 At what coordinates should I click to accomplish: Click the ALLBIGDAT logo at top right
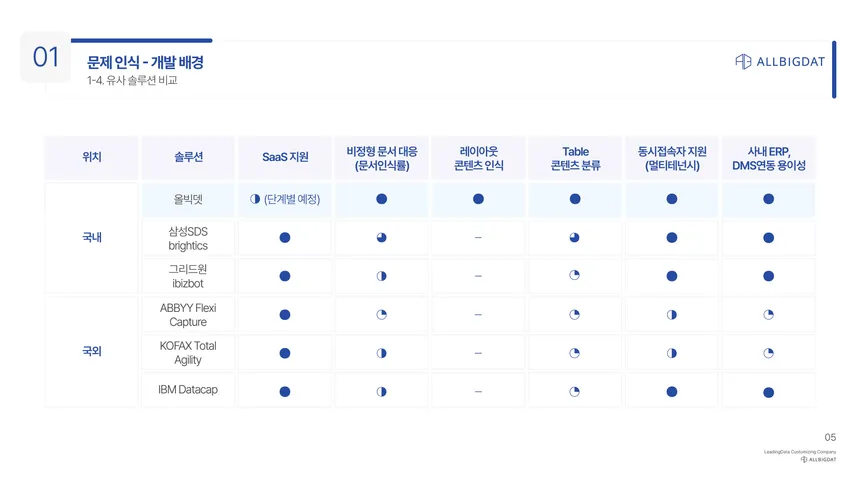(779, 61)
